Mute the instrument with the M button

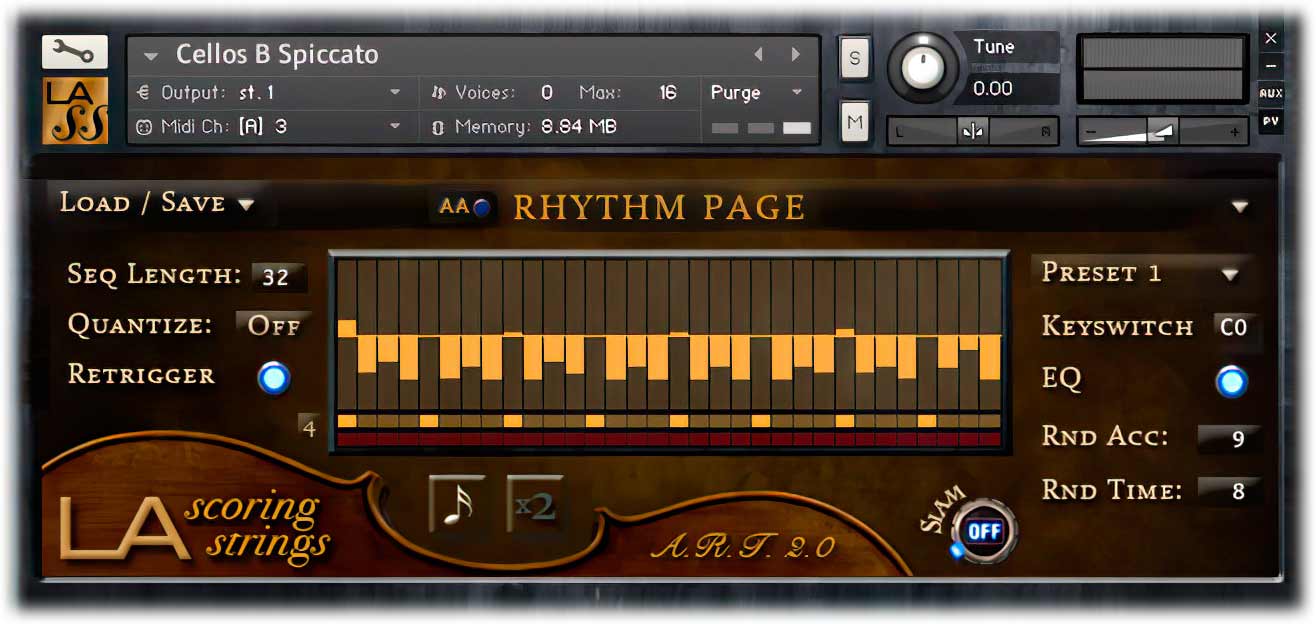pyautogui.click(x=854, y=120)
